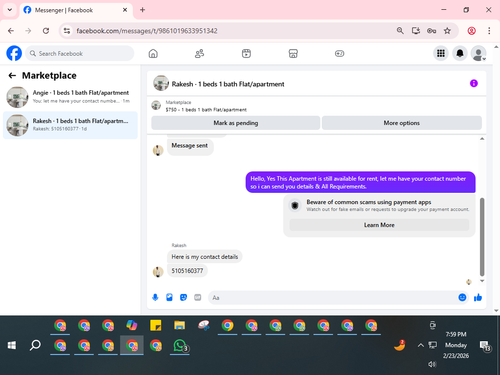Viewport: 500px width, 375px height.
Task: Click "Here is my contact details" message
Action: coord(205,257)
